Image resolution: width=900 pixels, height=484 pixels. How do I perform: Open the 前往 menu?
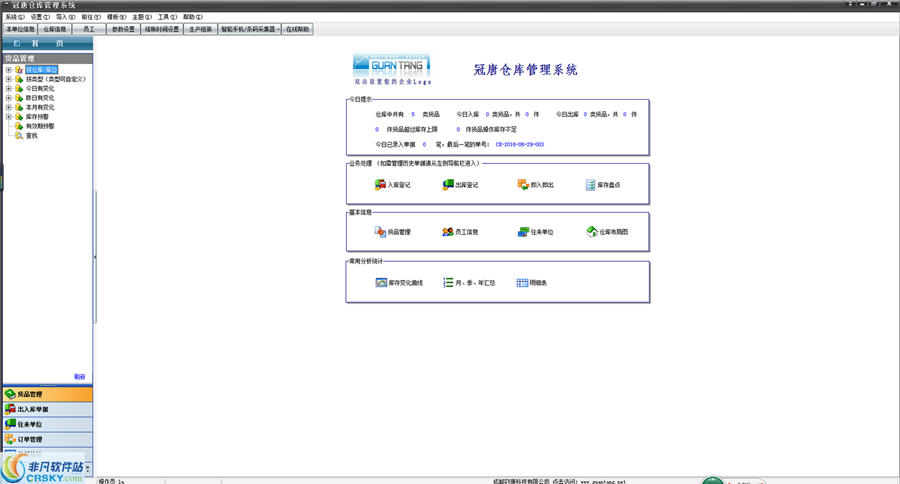click(x=91, y=17)
